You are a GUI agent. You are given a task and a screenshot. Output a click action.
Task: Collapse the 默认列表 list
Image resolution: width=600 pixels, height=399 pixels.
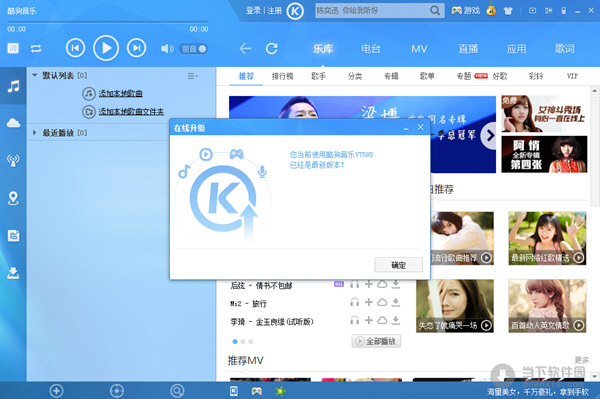click(x=35, y=75)
